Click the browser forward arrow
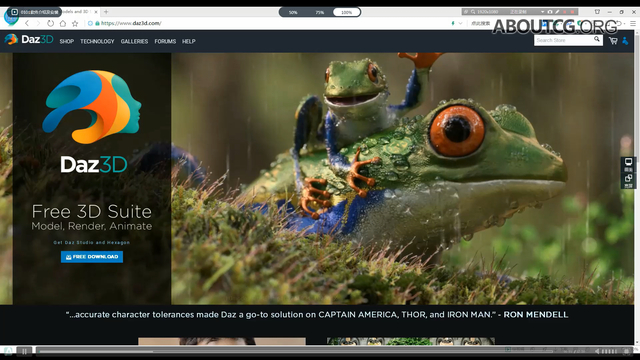The height and width of the screenshot is (360, 640). (38, 23)
